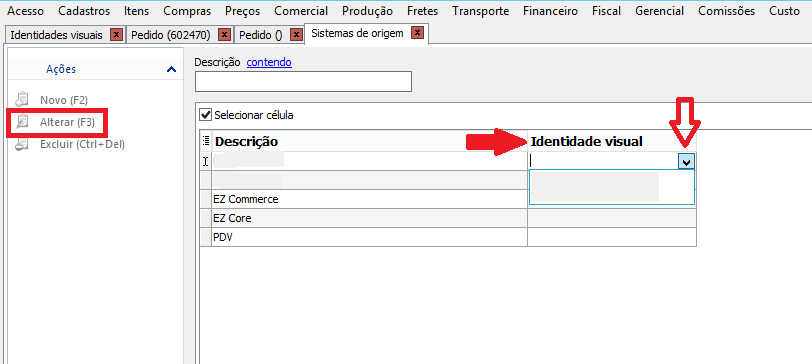Open the Compras menu
Screen dimensions: 812x364
click(187, 11)
